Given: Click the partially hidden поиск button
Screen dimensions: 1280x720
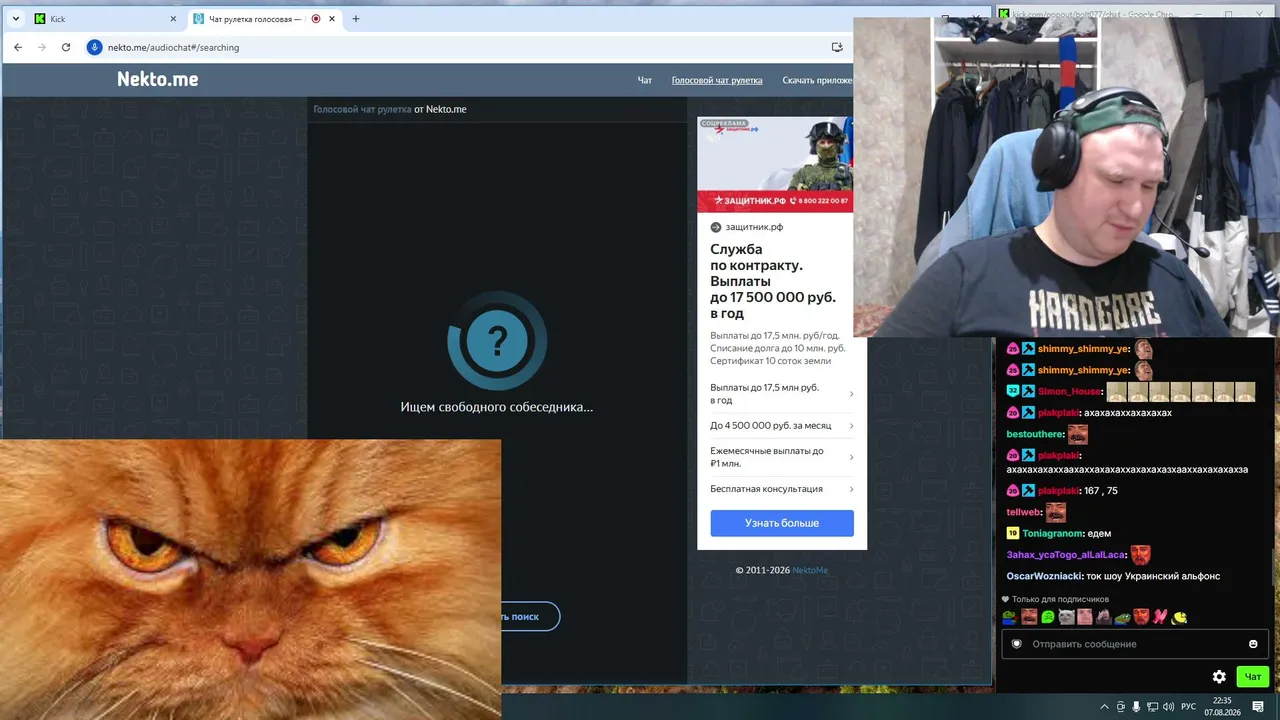Looking at the screenshot, I should pyautogui.click(x=530, y=617).
